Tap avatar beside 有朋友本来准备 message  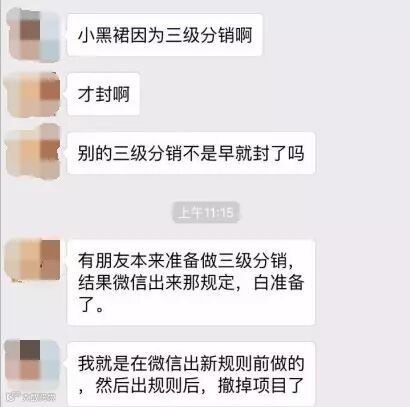tap(33, 260)
